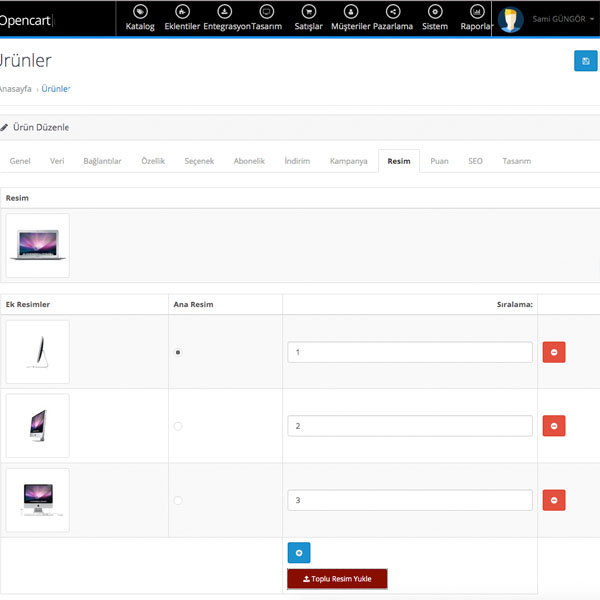Select first image as Ana Resim
600x600 pixels.
click(178, 352)
